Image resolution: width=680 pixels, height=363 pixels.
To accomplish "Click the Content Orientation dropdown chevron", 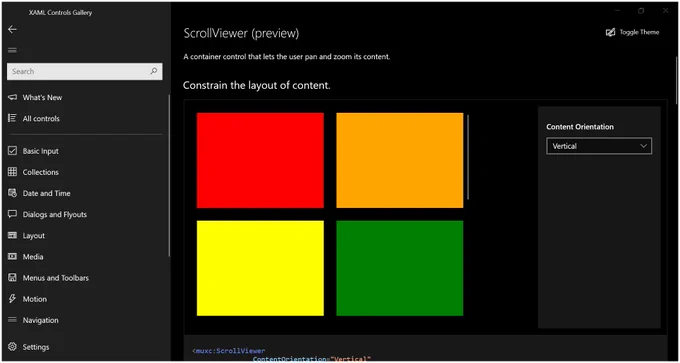I will [x=644, y=146].
